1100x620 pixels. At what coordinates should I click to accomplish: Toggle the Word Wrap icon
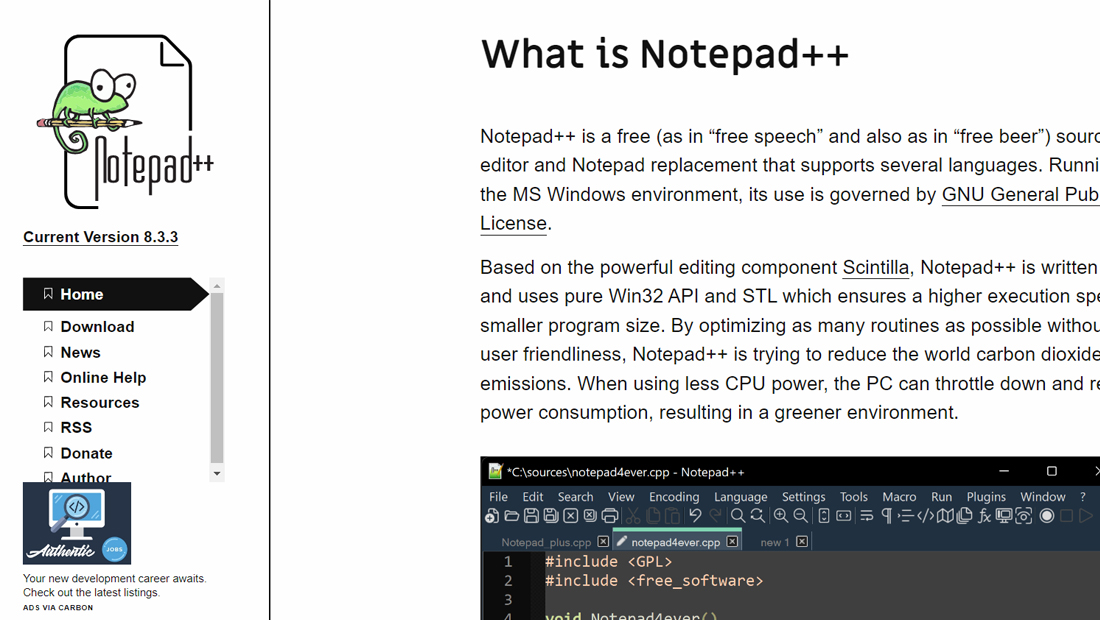tap(866, 516)
